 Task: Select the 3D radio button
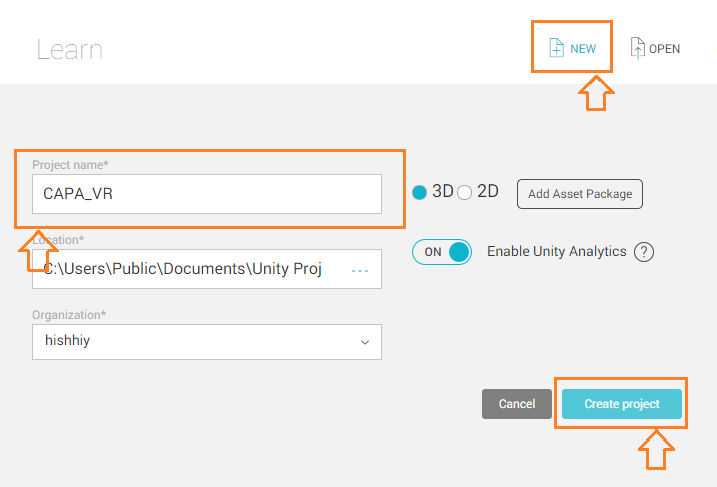pyautogui.click(x=419, y=192)
